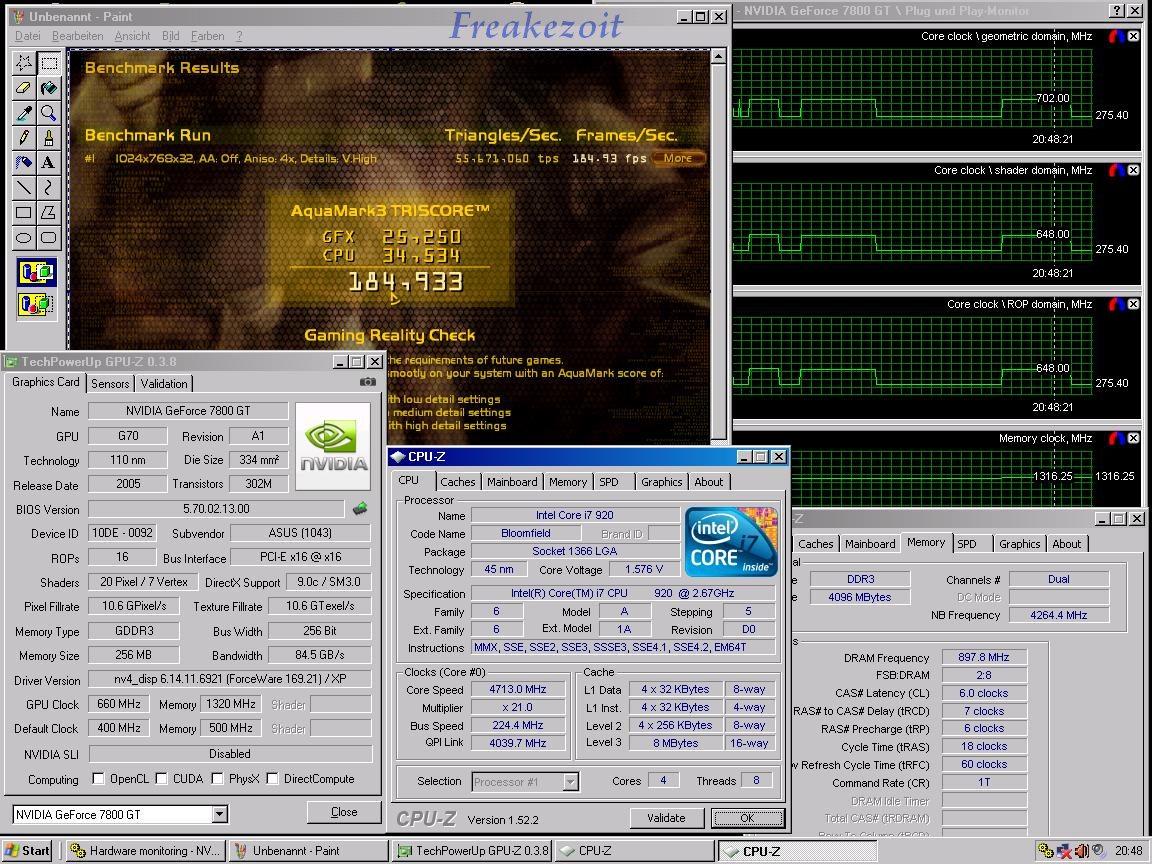Select the opaque selection option in Paint

pos(36,273)
